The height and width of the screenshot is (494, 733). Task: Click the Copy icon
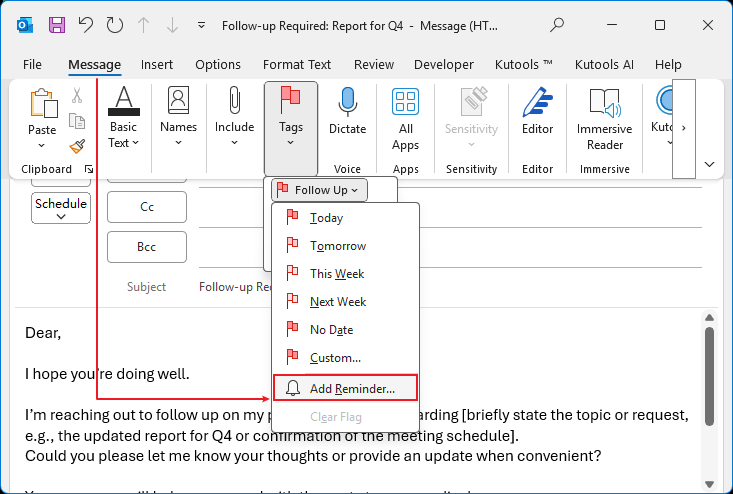[77, 121]
